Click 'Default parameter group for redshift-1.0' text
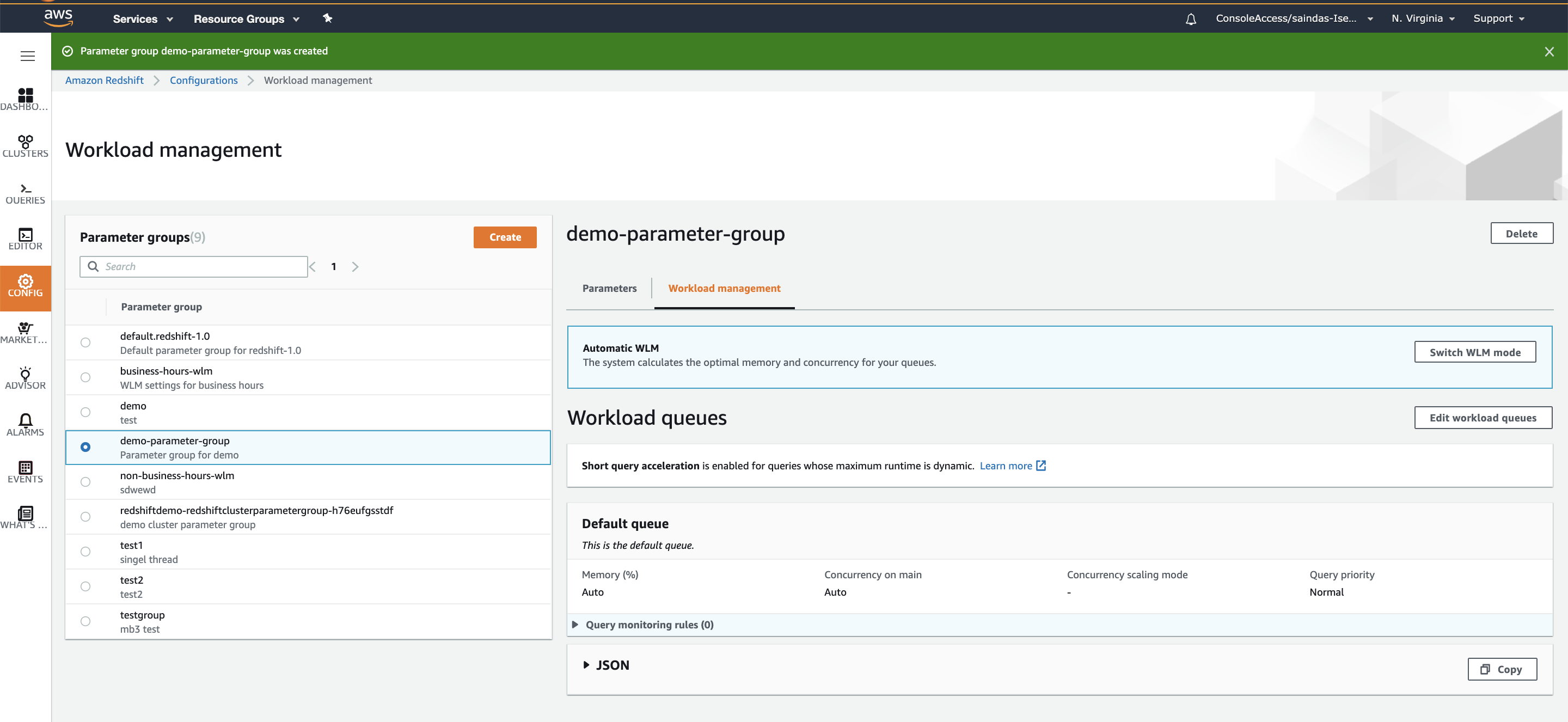 coord(210,351)
